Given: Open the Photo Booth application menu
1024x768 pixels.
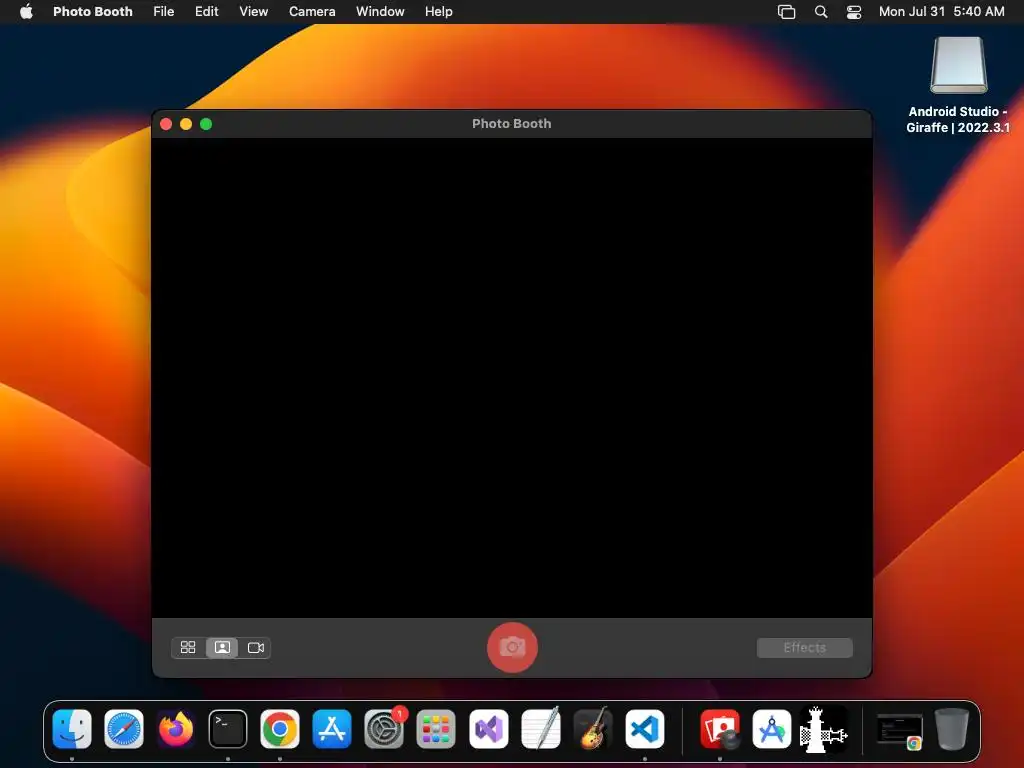Looking at the screenshot, I should pos(93,12).
